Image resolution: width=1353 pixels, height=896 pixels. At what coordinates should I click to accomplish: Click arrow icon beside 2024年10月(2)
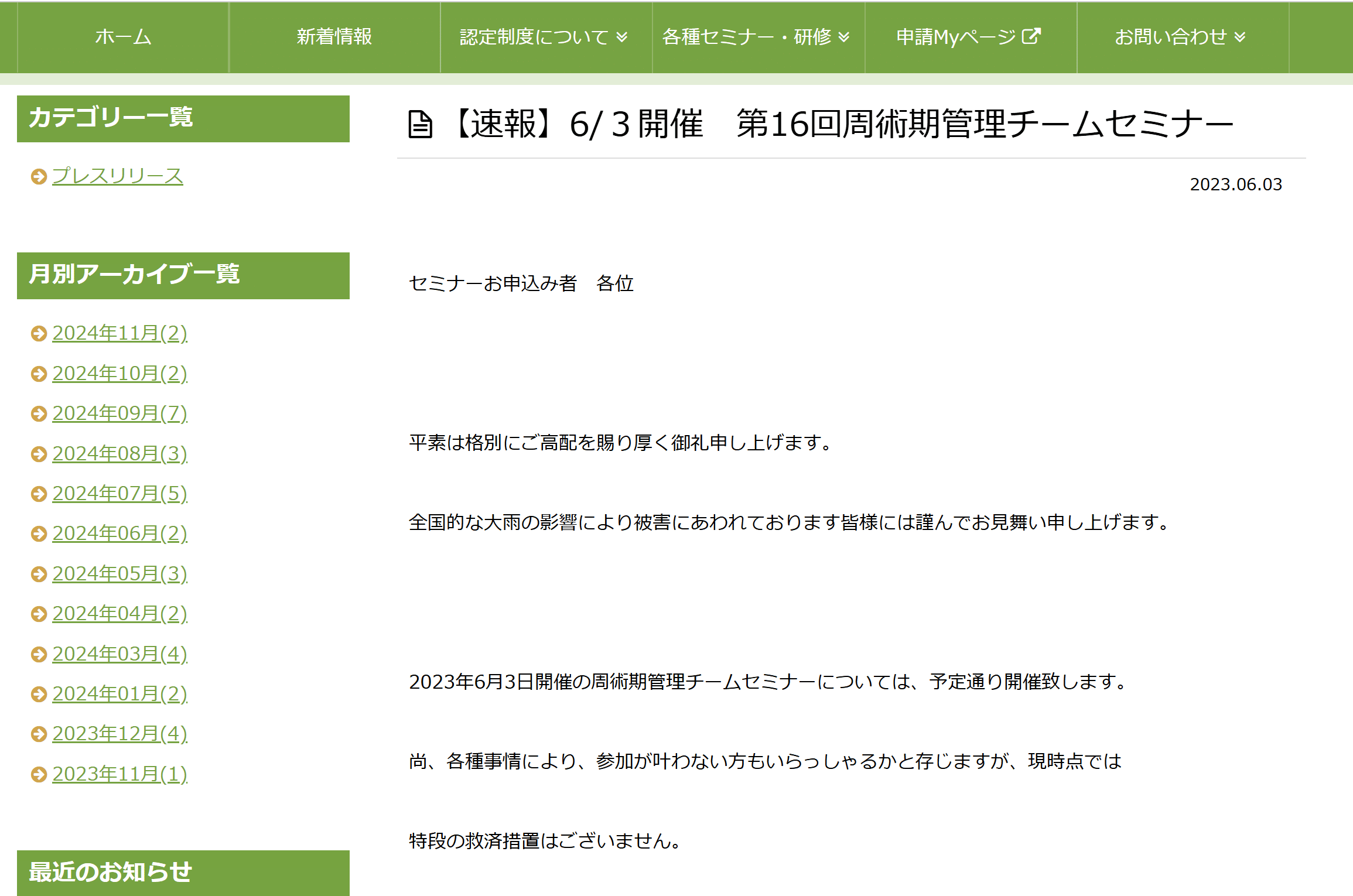pos(39,374)
